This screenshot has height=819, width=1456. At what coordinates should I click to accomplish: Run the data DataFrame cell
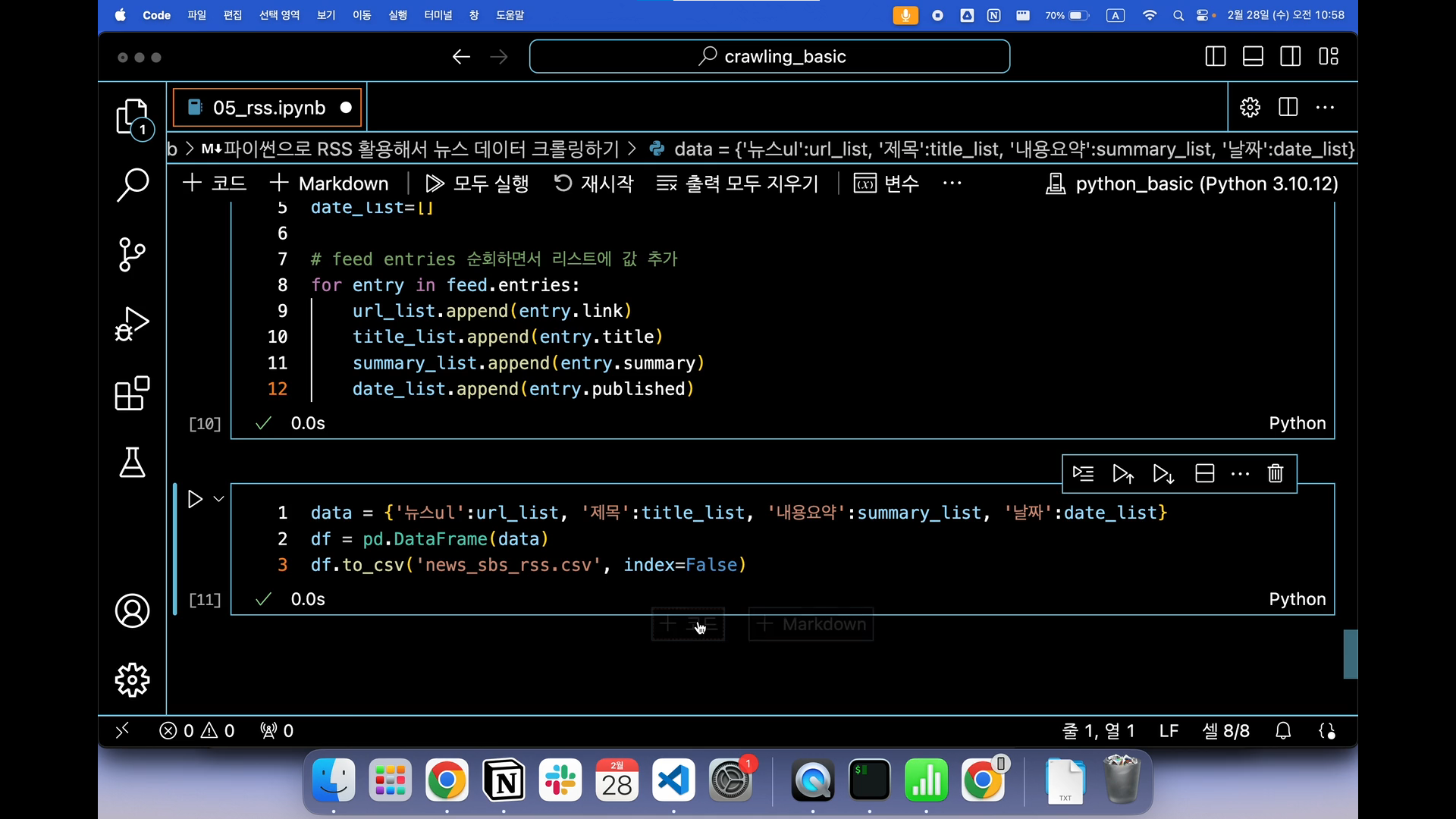click(x=195, y=499)
